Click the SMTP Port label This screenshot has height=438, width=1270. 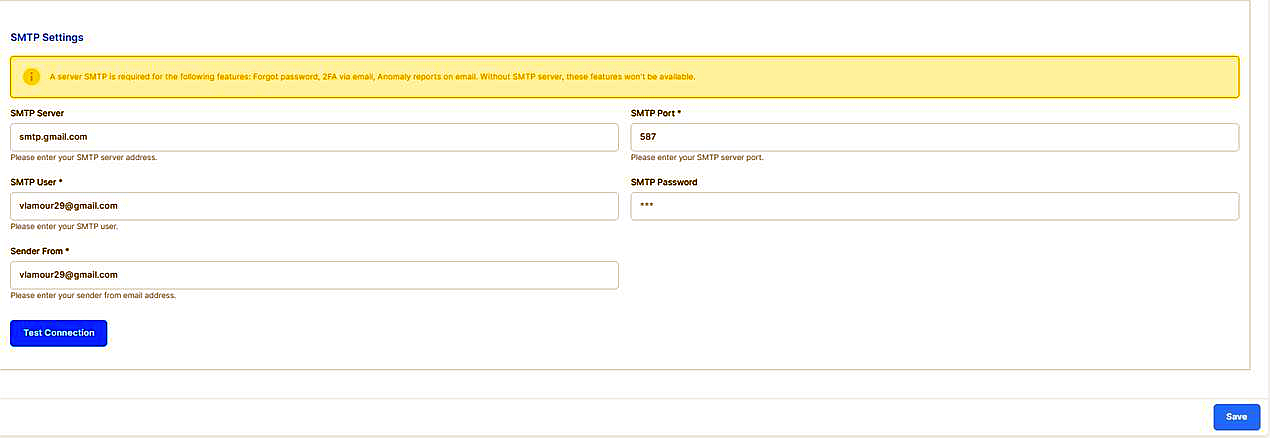(x=652, y=113)
